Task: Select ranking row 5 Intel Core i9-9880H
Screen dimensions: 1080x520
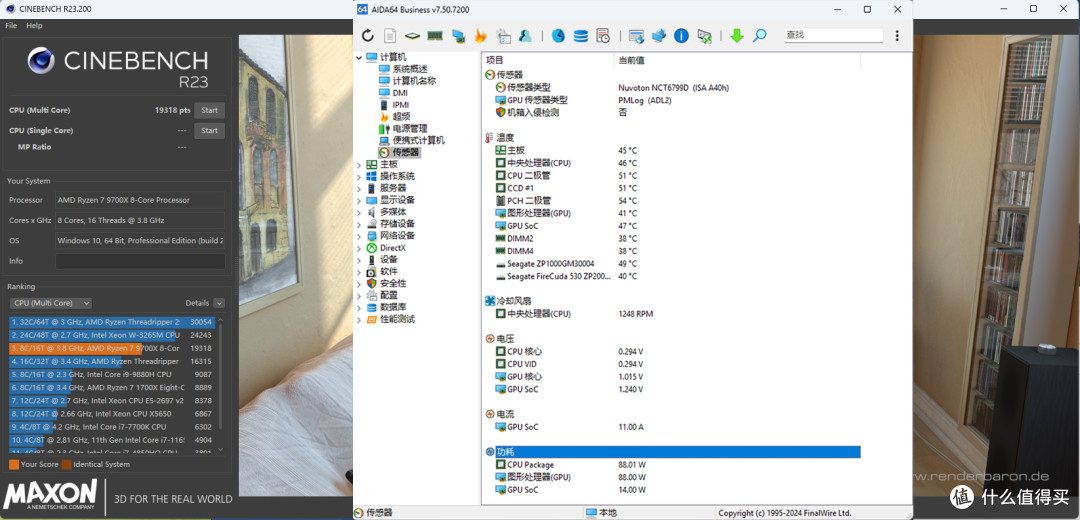Action: [112, 375]
